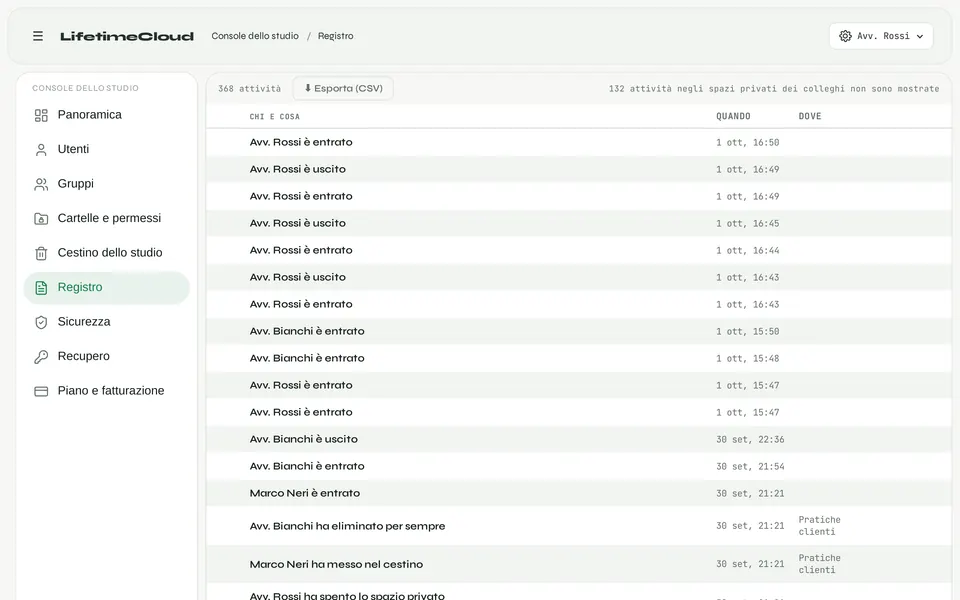Click the Recupero key icon
The height and width of the screenshot is (600, 960).
(41, 357)
